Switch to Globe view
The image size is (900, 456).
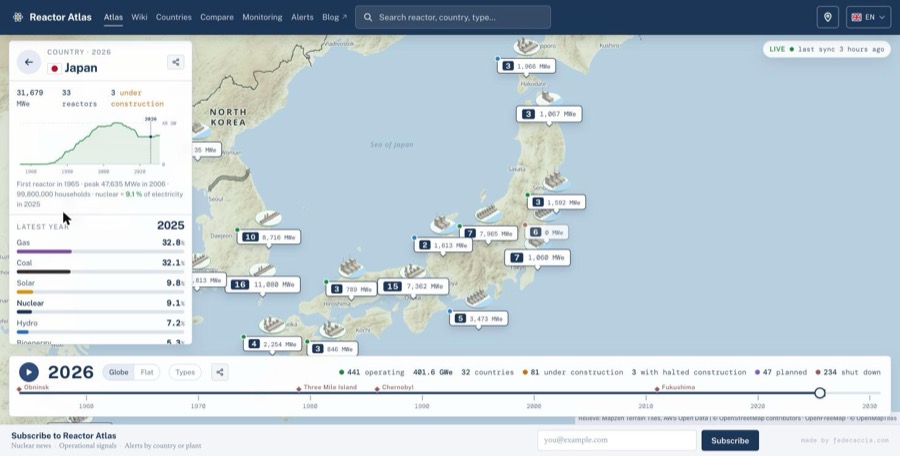pyautogui.click(x=119, y=372)
